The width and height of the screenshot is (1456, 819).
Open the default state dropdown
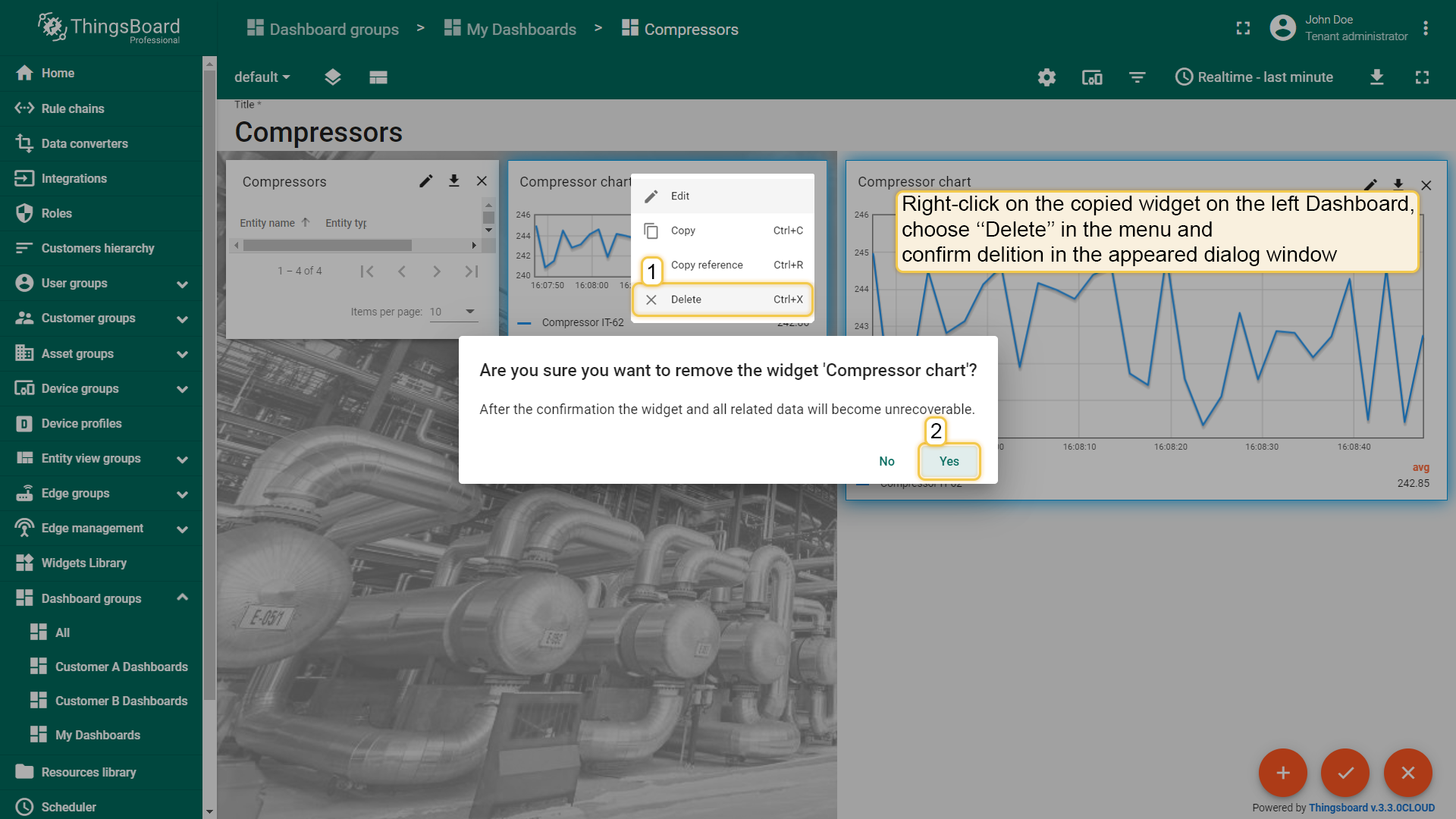coord(262,77)
